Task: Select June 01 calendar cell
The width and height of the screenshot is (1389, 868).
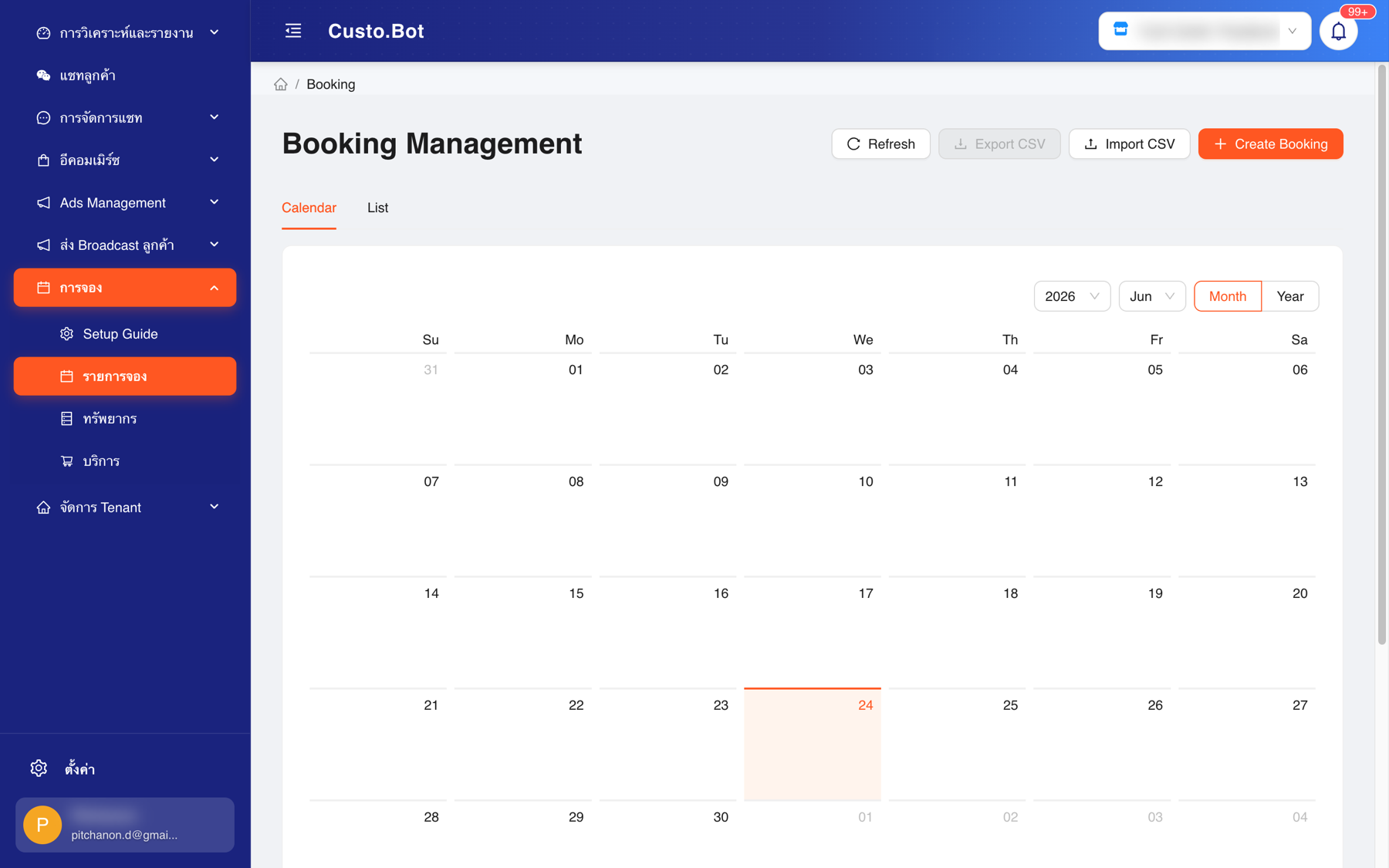Action: click(x=523, y=408)
